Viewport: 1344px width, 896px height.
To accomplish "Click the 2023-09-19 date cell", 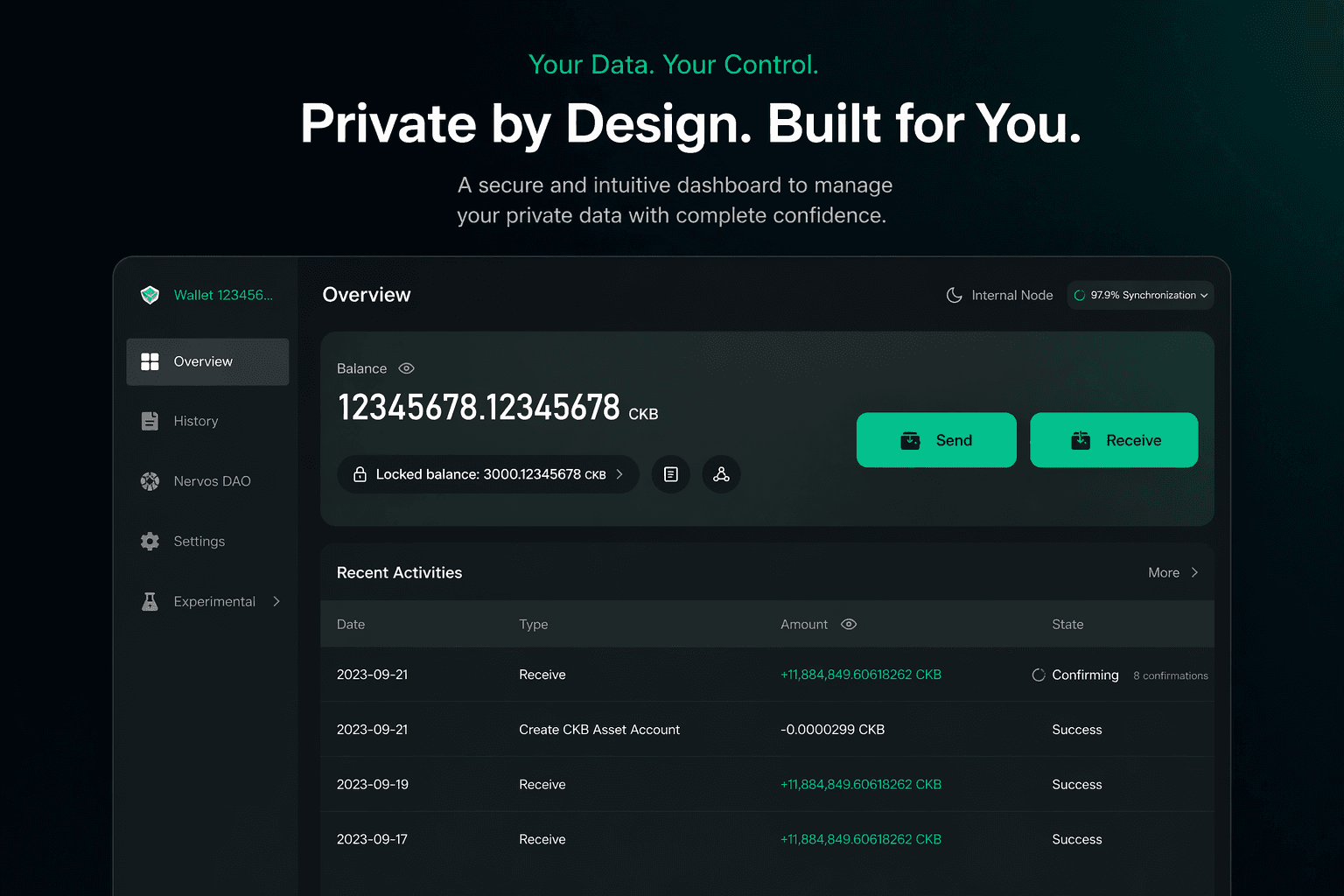I will 373,784.
